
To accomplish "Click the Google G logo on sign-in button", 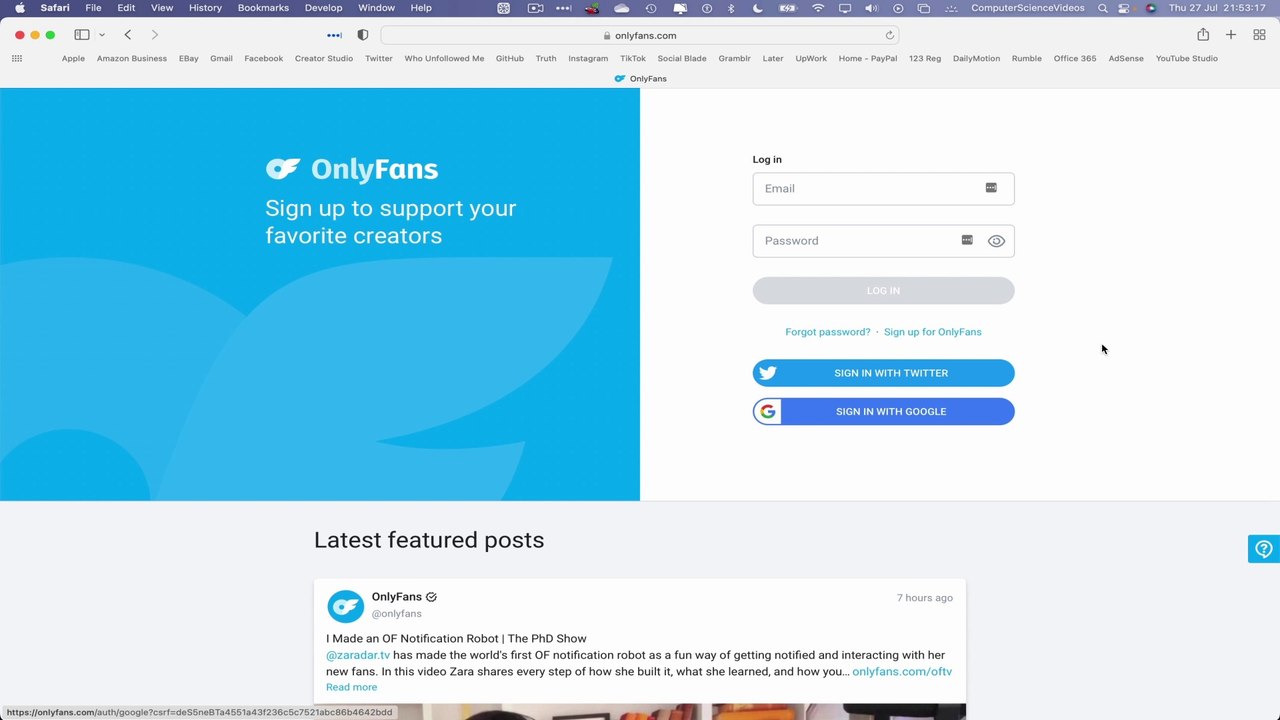I will tap(768, 411).
